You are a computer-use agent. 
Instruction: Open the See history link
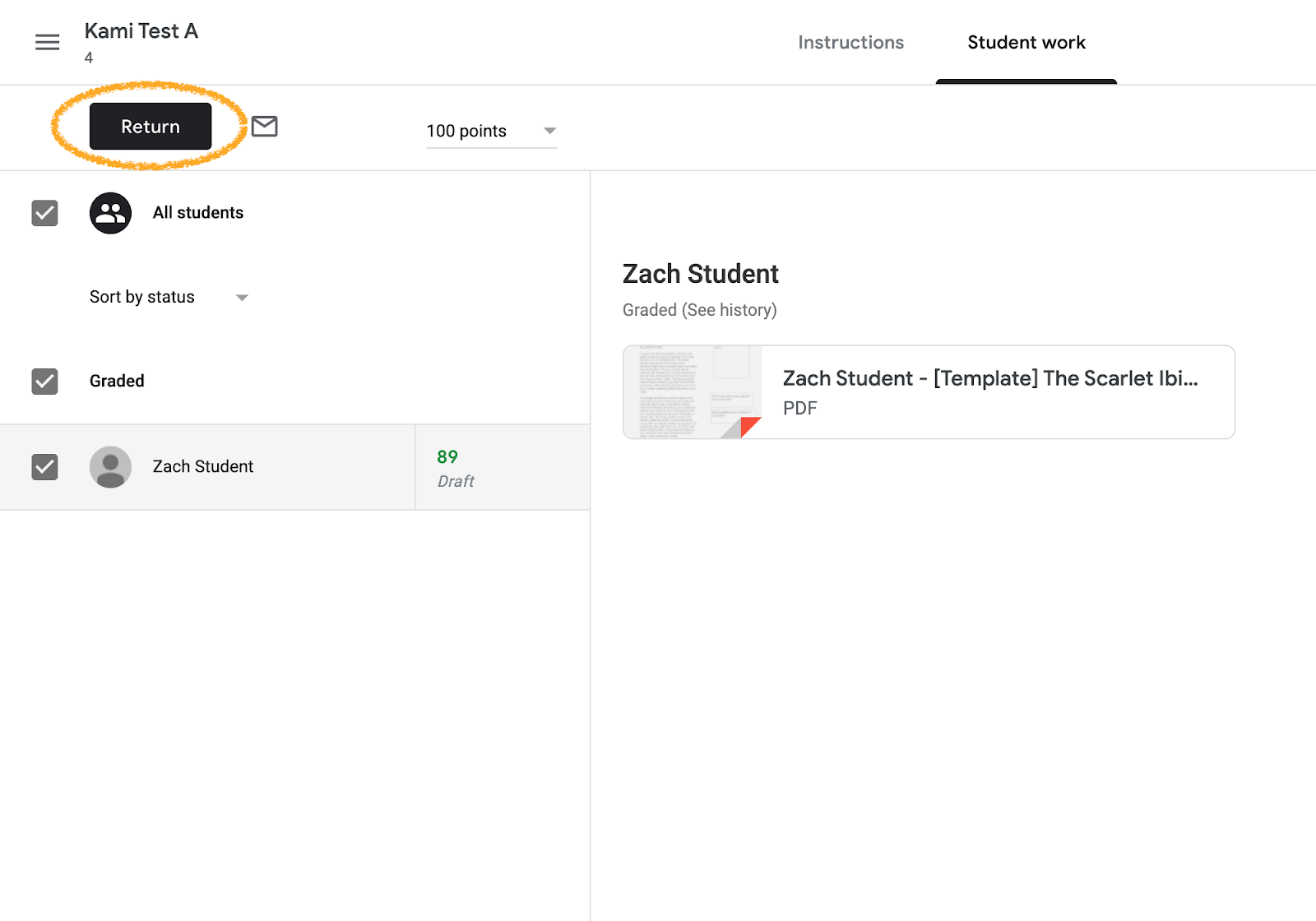point(730,310)
